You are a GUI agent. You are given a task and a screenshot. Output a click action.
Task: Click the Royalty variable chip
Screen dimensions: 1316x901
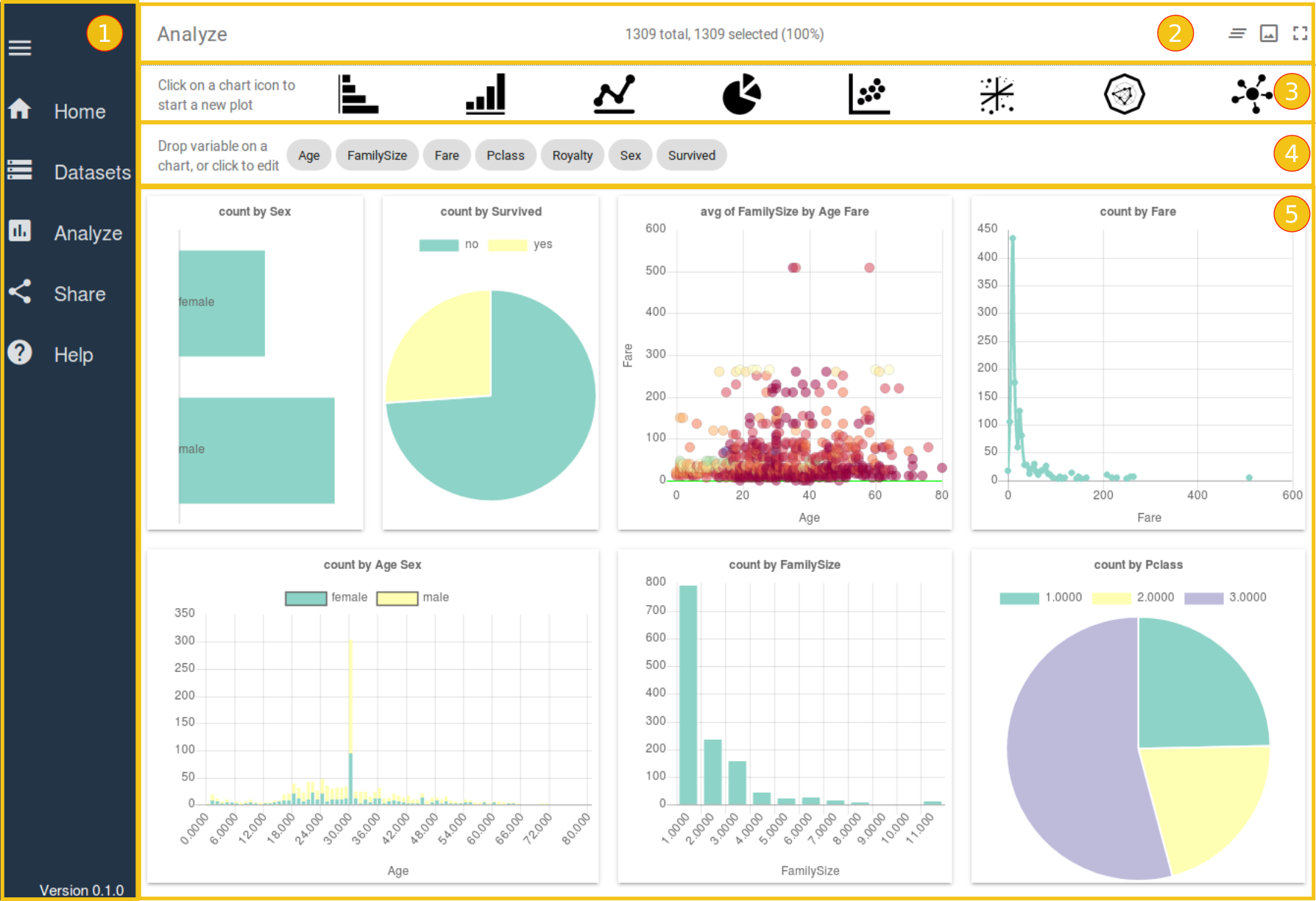(x=573, y=155)
